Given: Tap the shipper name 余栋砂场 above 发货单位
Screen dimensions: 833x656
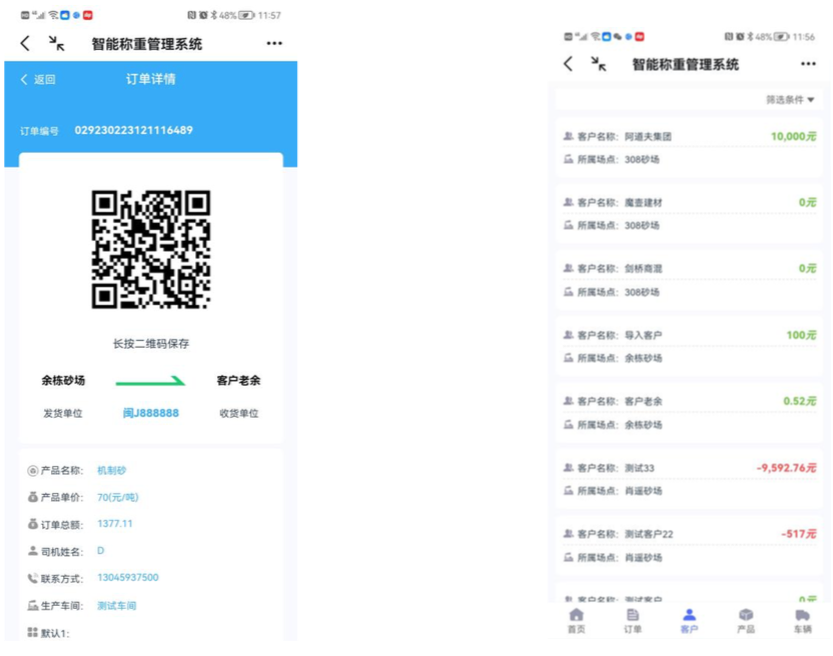Looking at the screenshot, I should pos(63,380).
